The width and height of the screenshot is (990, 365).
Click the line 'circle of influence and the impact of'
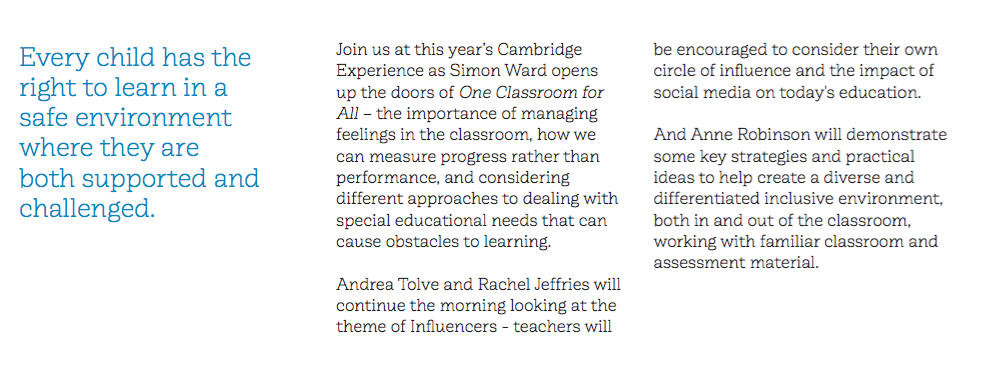(794, 71)
